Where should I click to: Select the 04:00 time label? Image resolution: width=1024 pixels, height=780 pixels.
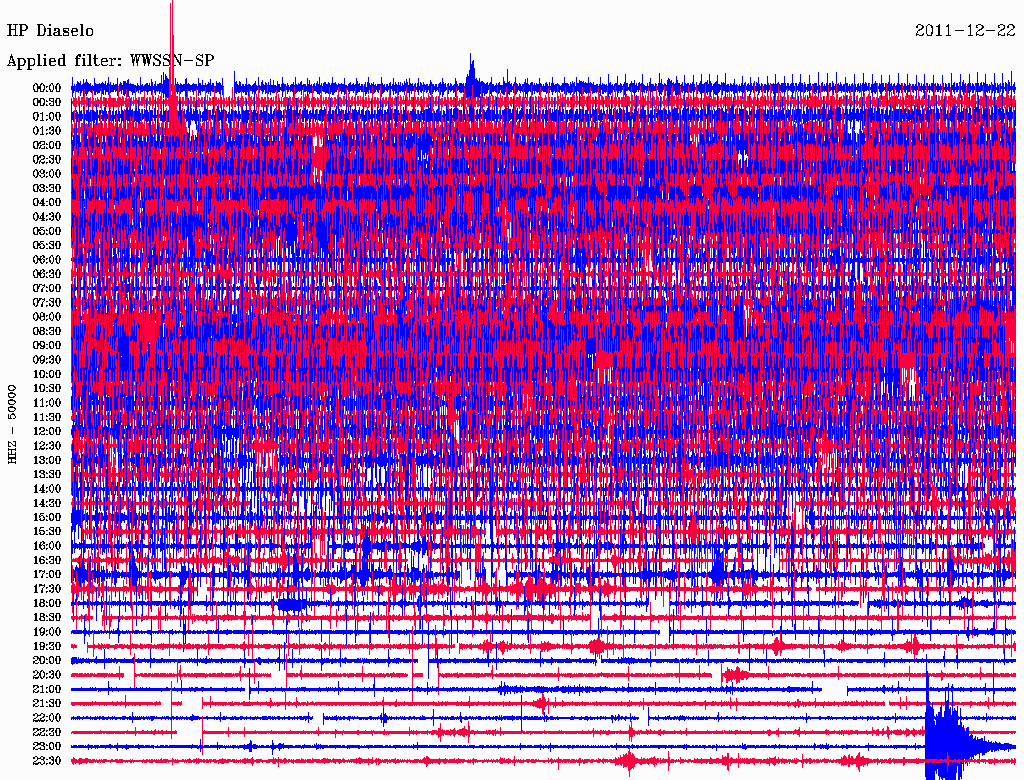[x=47, y=203]
